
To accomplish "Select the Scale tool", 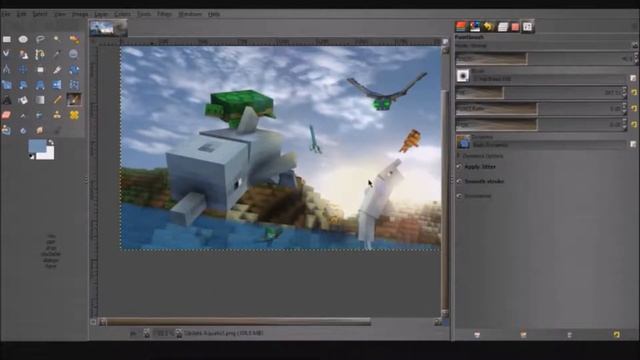I will click(7, 85).
